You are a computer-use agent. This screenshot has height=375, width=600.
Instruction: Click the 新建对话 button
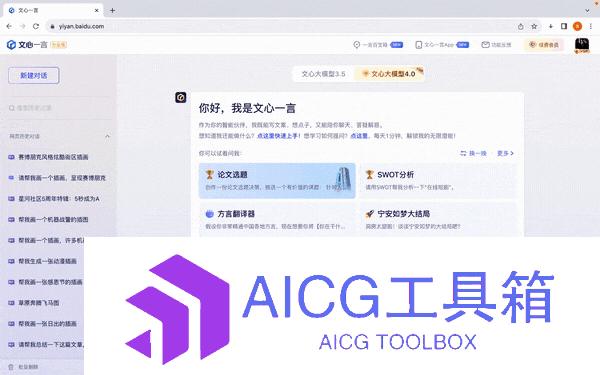pyautogui.click(x=34, y=75)
